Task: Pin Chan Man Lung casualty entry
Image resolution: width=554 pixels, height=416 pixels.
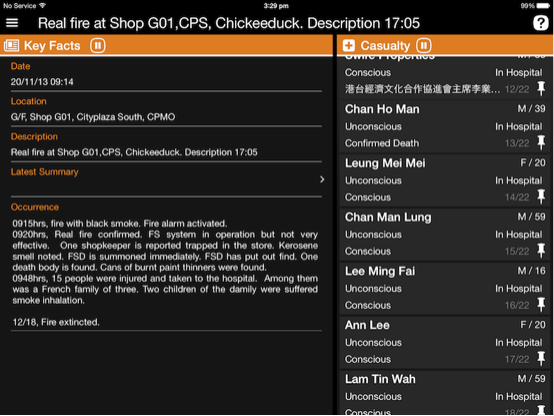Action: click(541, 251)
